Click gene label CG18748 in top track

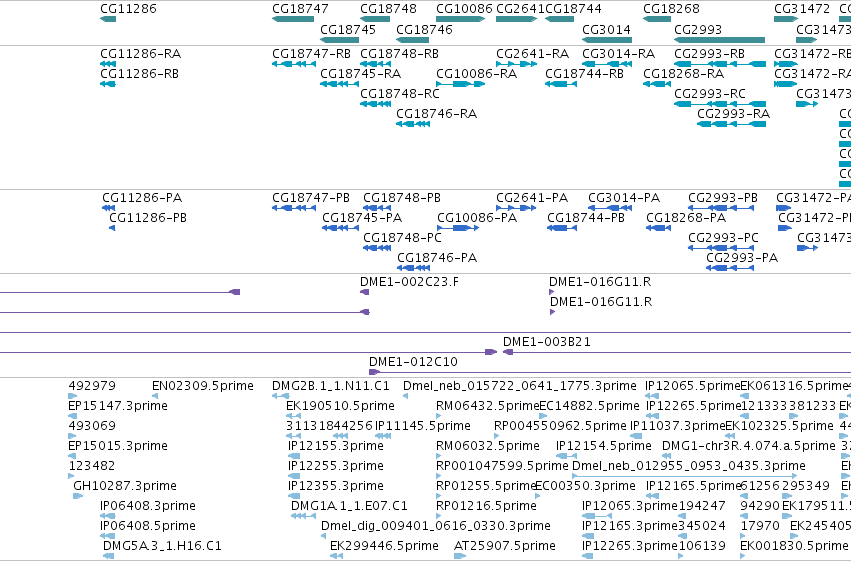tap(388, 9)
